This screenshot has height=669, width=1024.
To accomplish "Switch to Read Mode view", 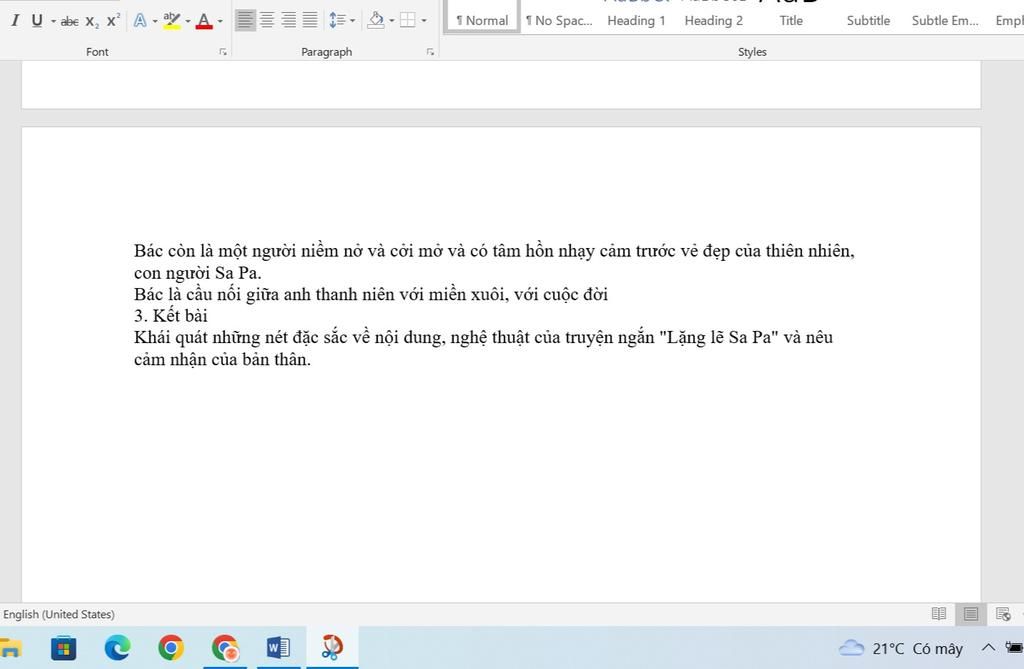I will pyautogui.click(x=938, y=614).
